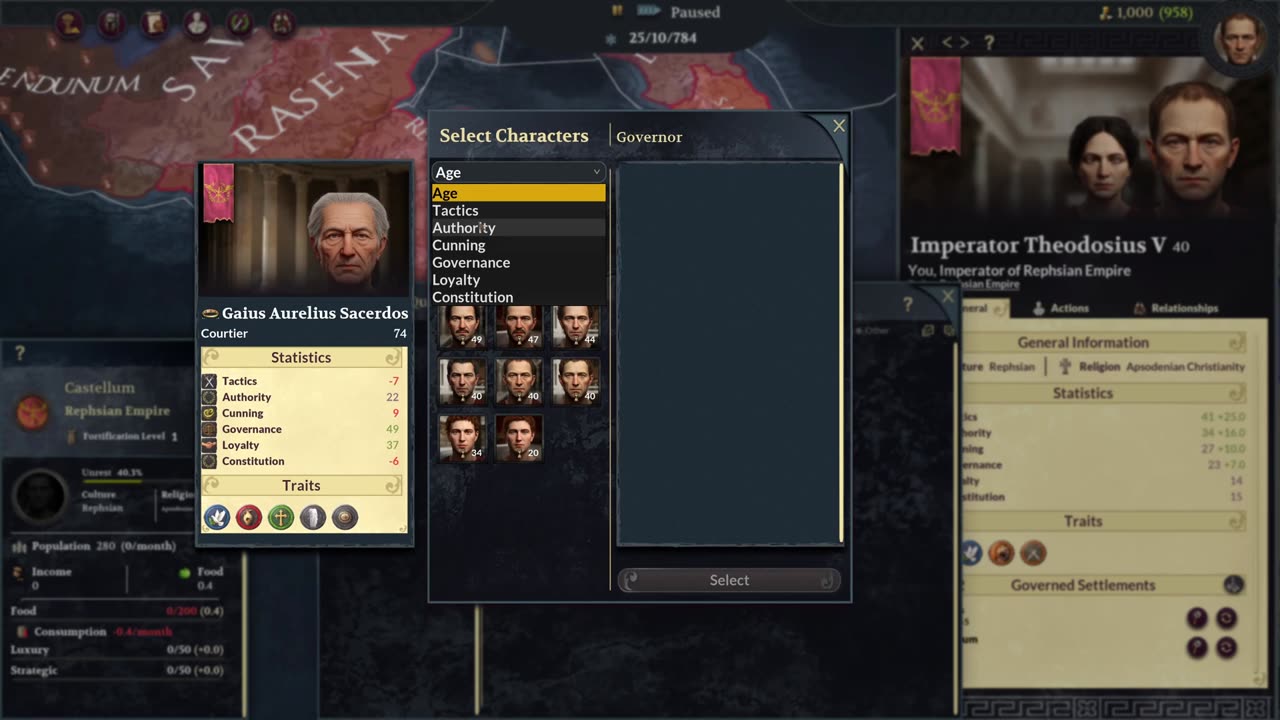The height and width of the screenshot is (720, 1280).
Task: Click the pause indicator next to Paused
Action: pos(617,11)
